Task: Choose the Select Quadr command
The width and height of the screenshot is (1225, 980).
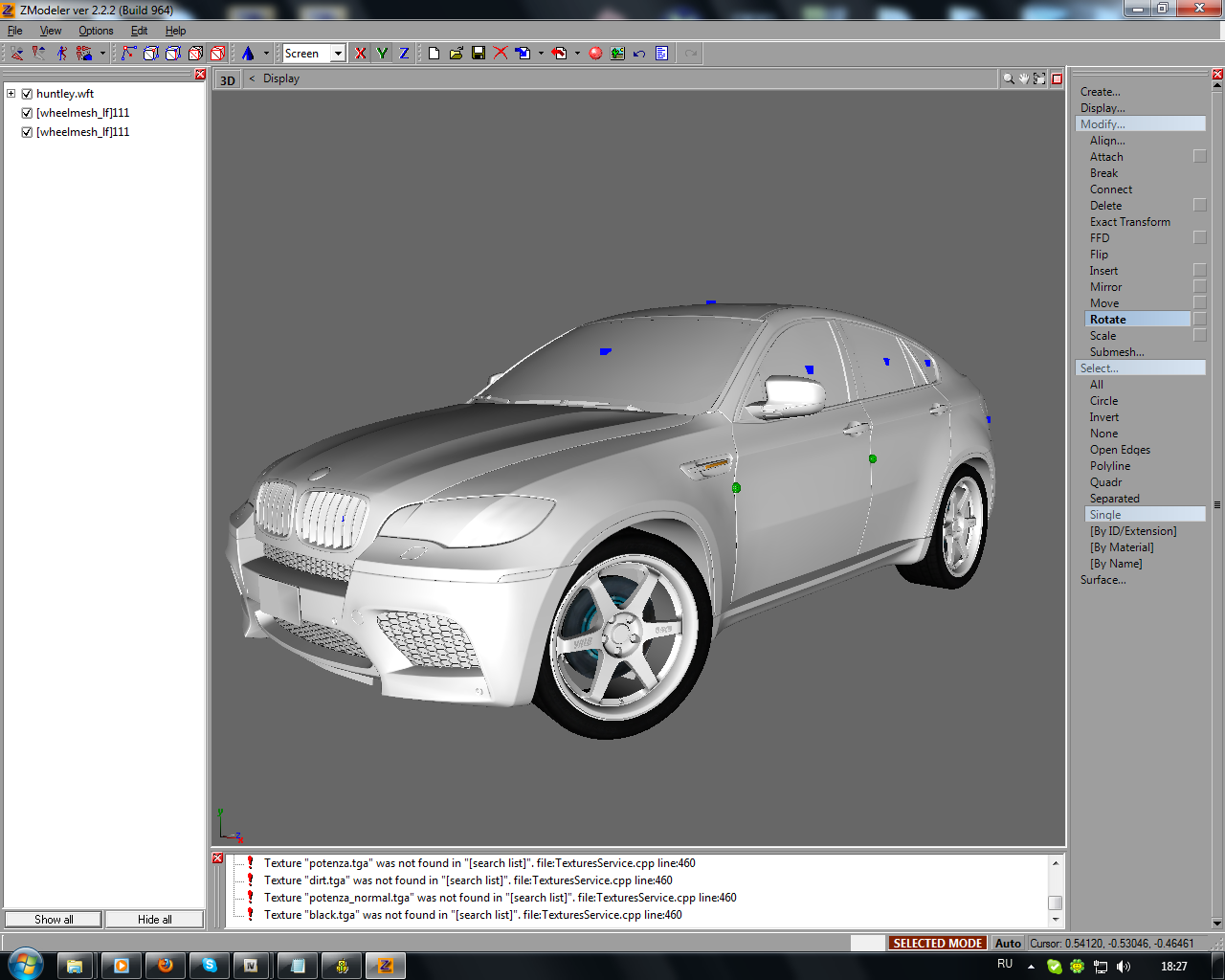Action: point(1105,482)
